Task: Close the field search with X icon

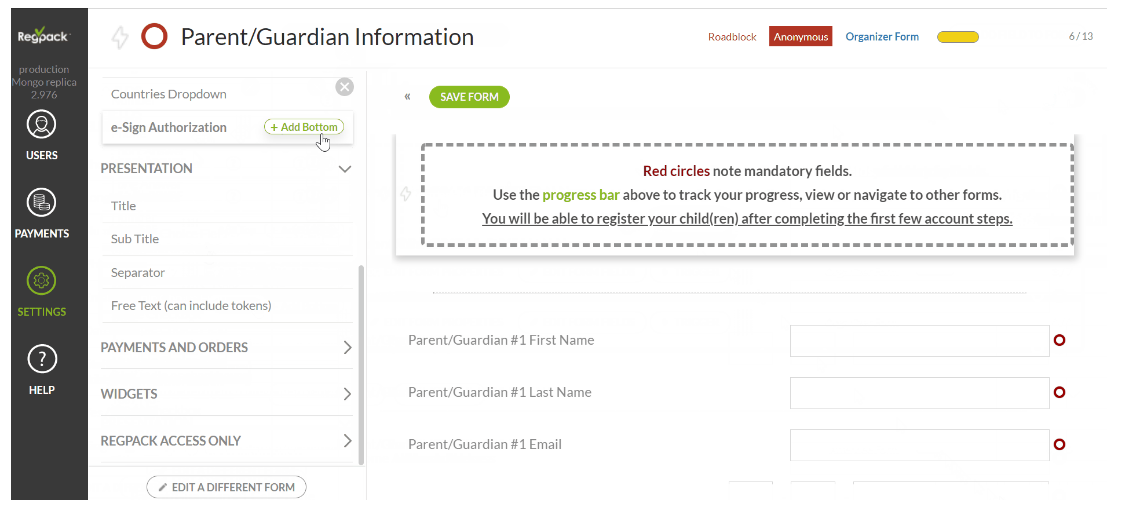Action: point(344,87)
